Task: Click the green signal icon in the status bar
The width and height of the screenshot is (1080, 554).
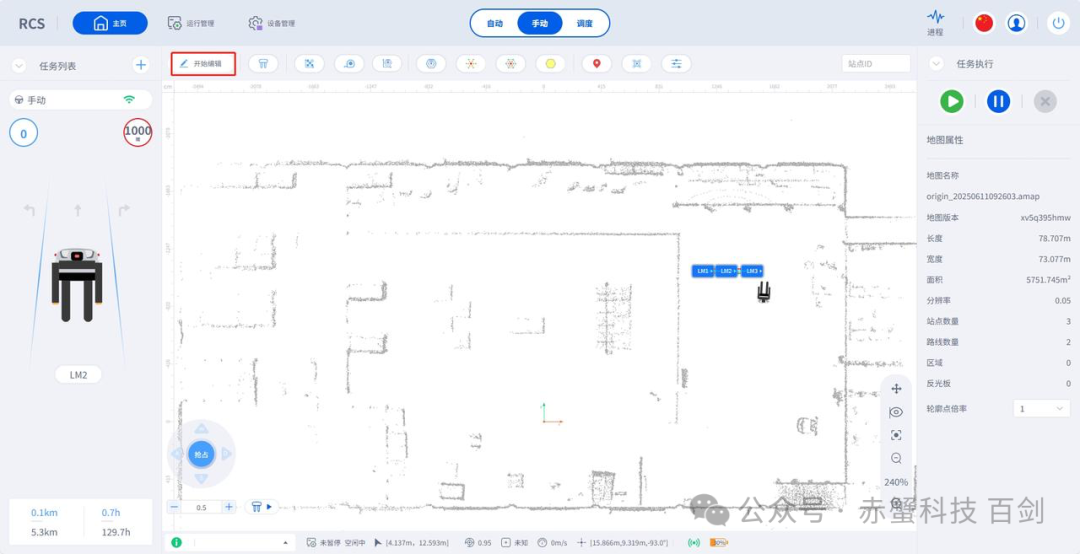Action: tap(694, 543)
